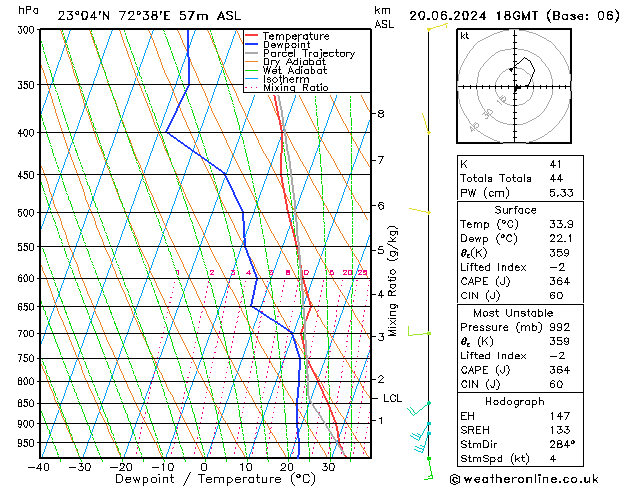Click the 'Most Unstable' section heading
Screen dimensions: 629x486
coord(513,313)
